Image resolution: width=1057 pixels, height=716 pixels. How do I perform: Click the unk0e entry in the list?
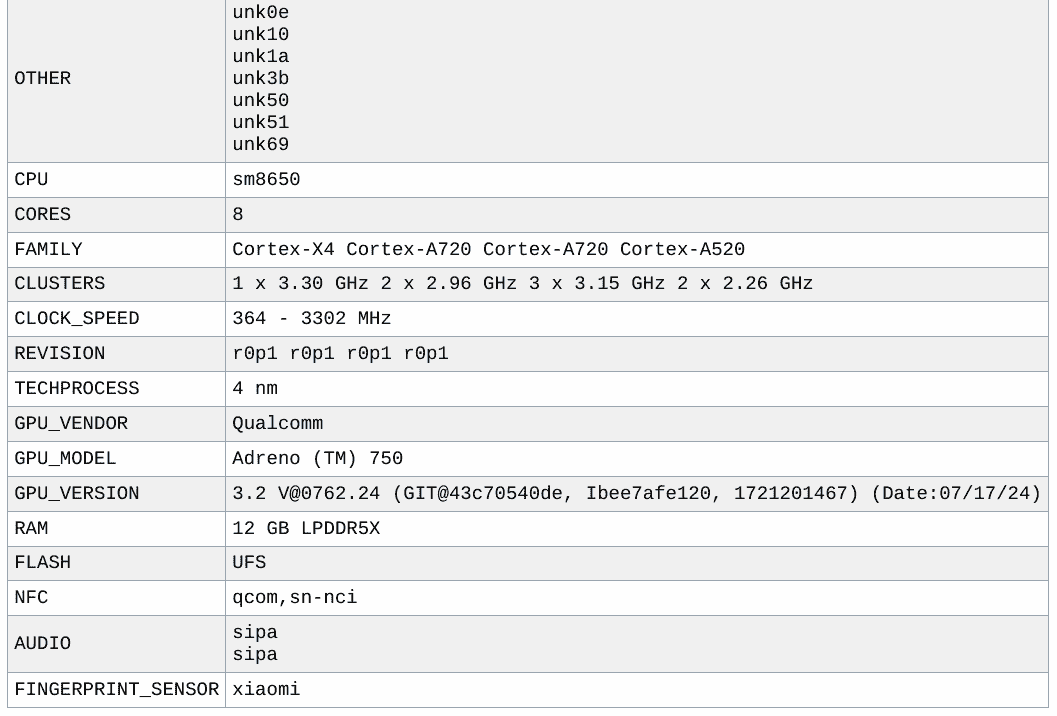[x=261, y=13]
